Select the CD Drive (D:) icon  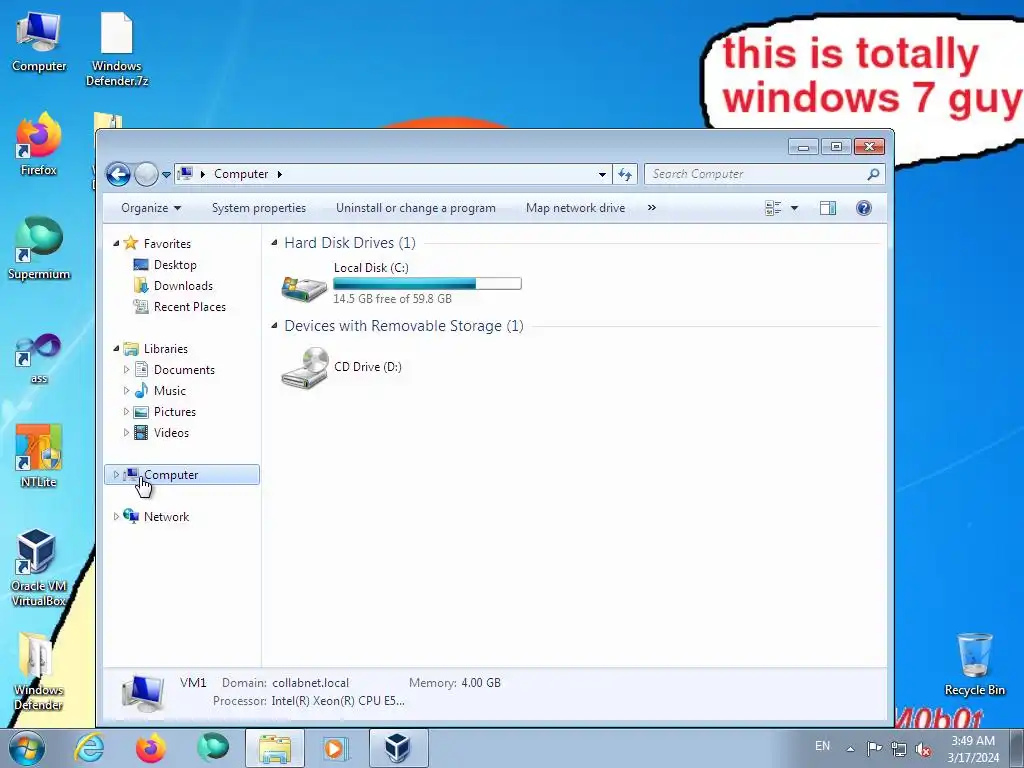(304, 368)
